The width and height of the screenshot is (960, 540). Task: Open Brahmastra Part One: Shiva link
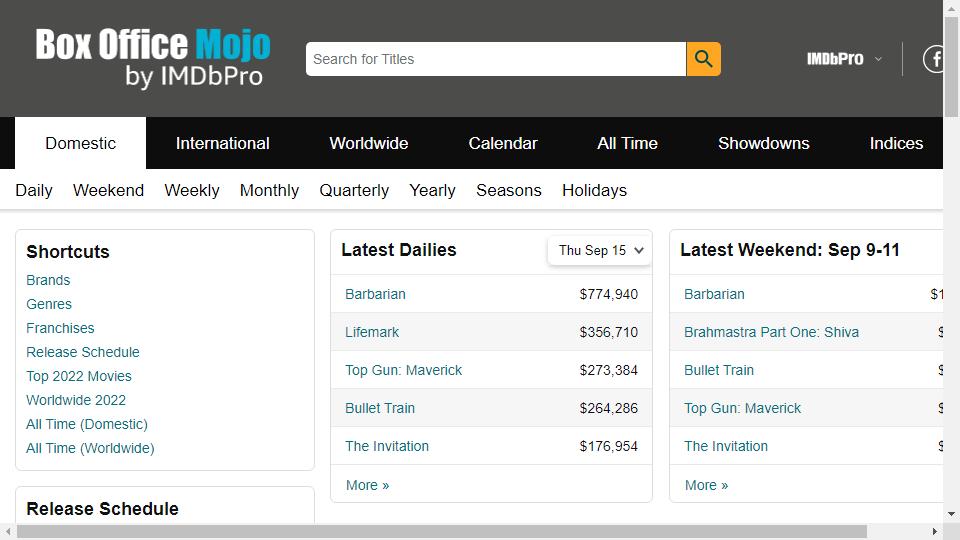[x=771, y=332]
